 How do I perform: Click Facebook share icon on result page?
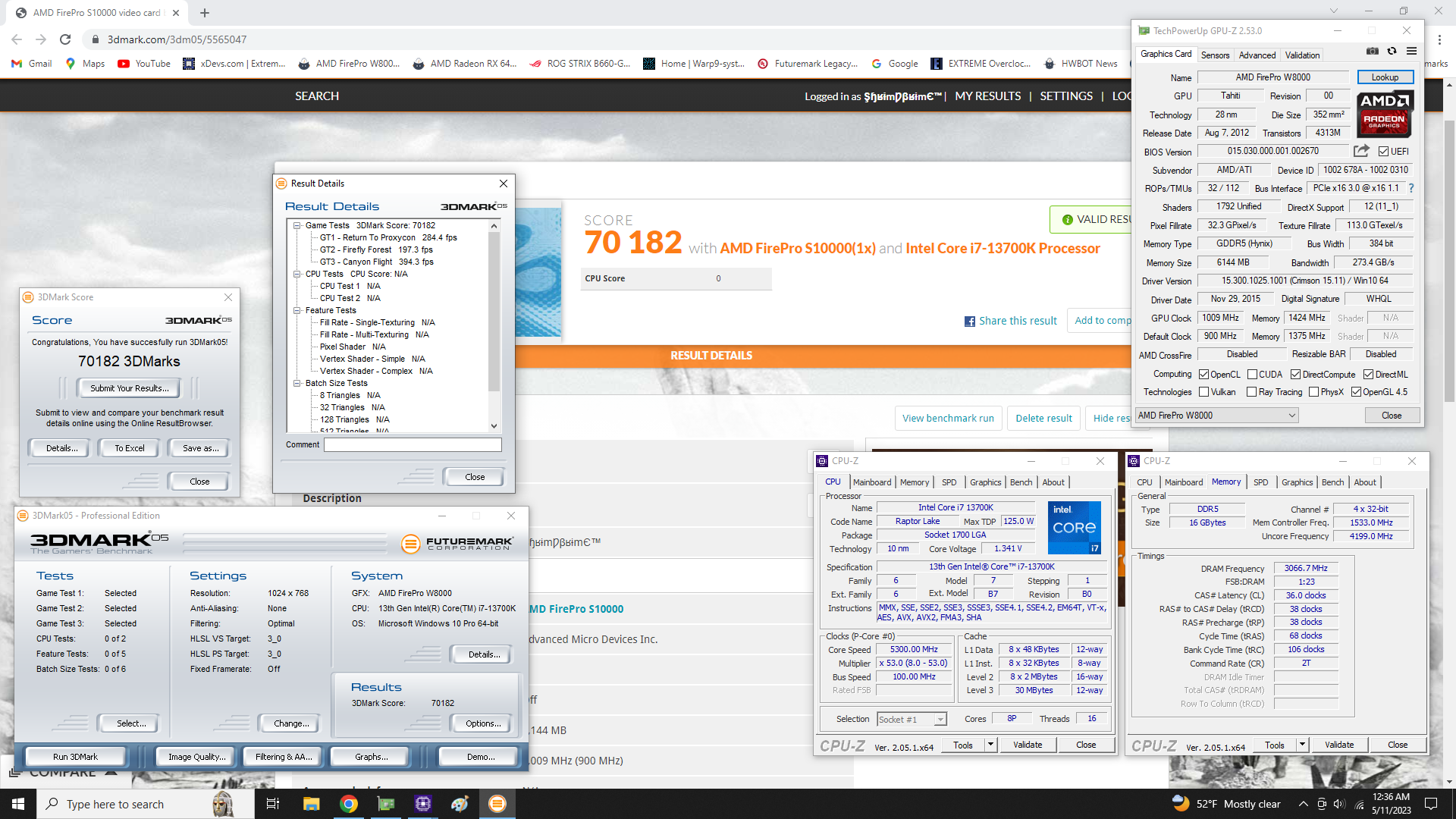tap(970, 322)
